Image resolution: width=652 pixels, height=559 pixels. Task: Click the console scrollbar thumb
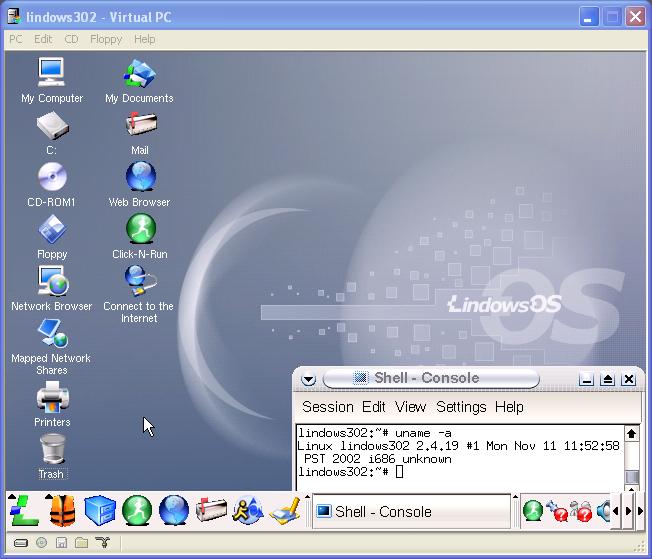point(632,477)
